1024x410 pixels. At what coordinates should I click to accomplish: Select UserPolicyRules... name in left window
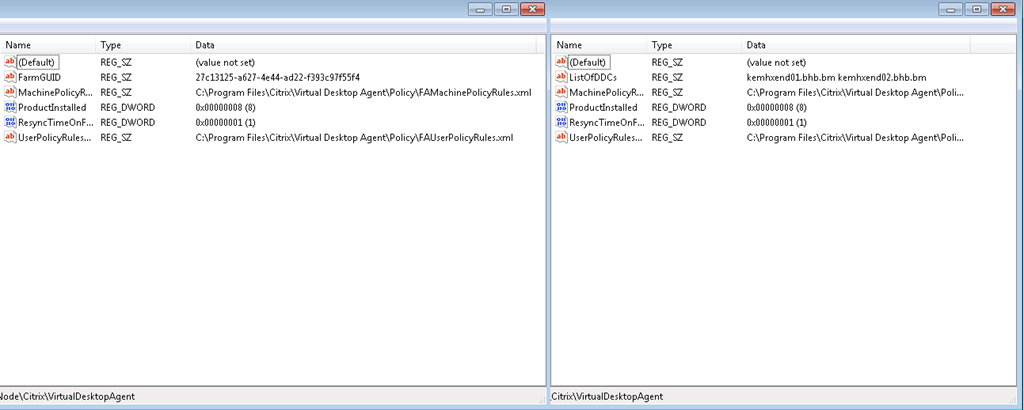[x=55, y=137]
